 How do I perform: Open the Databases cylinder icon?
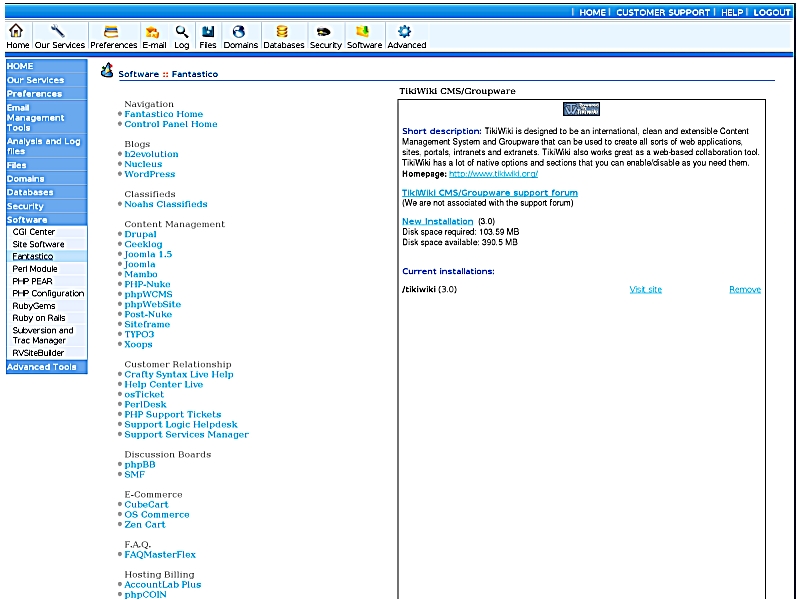tap(282, 32)
